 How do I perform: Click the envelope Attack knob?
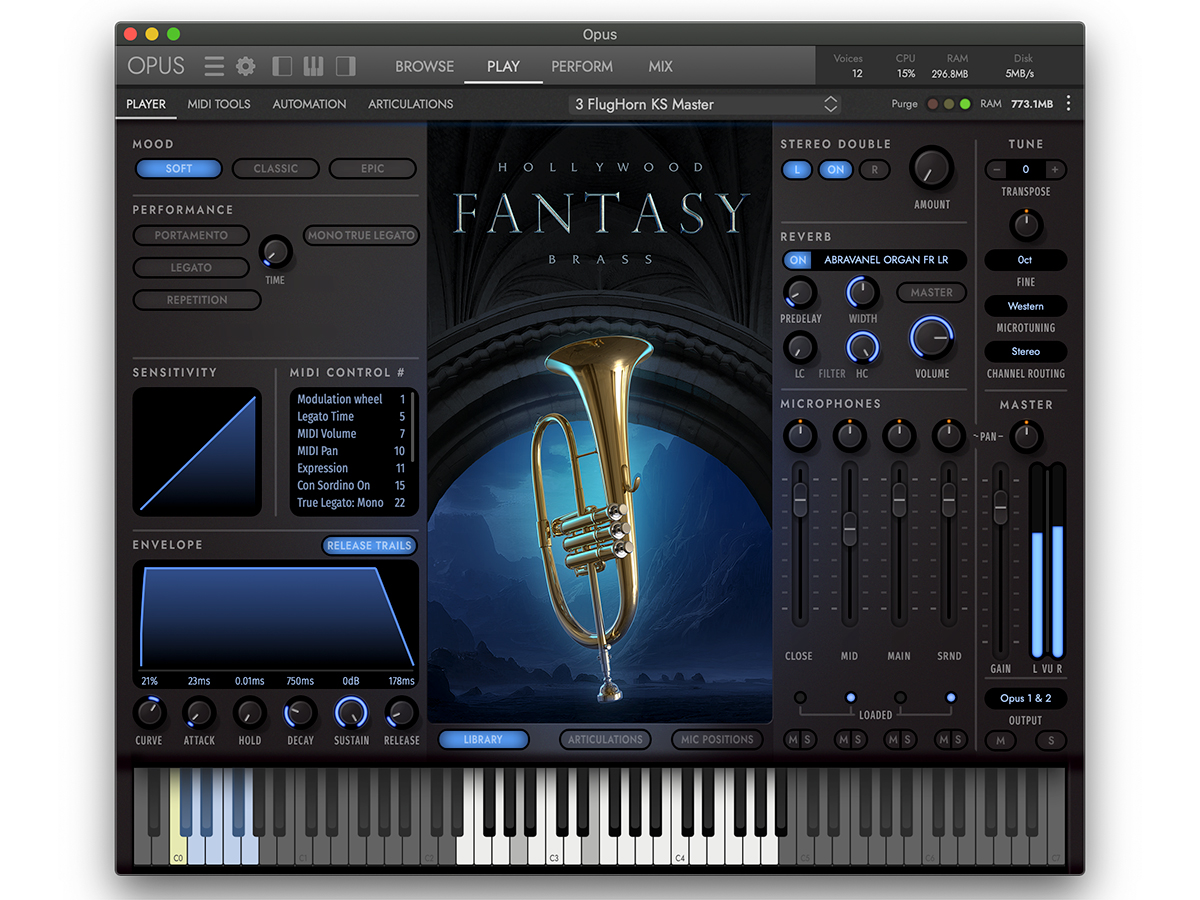[x=199, y=713]
